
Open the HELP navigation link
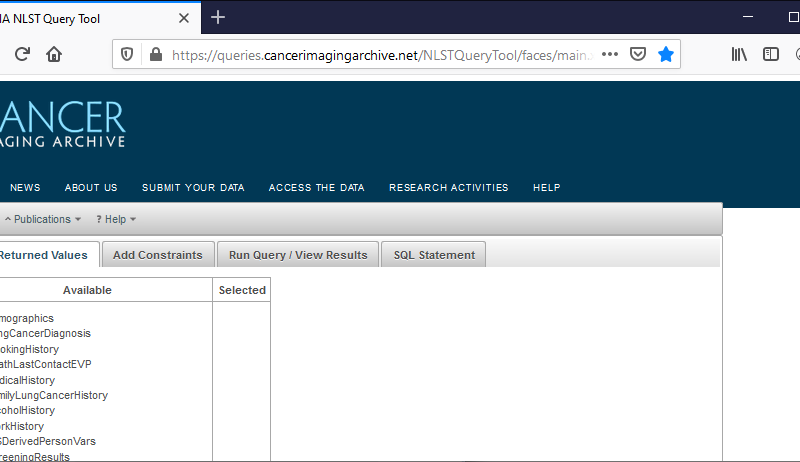click(546, 188)
